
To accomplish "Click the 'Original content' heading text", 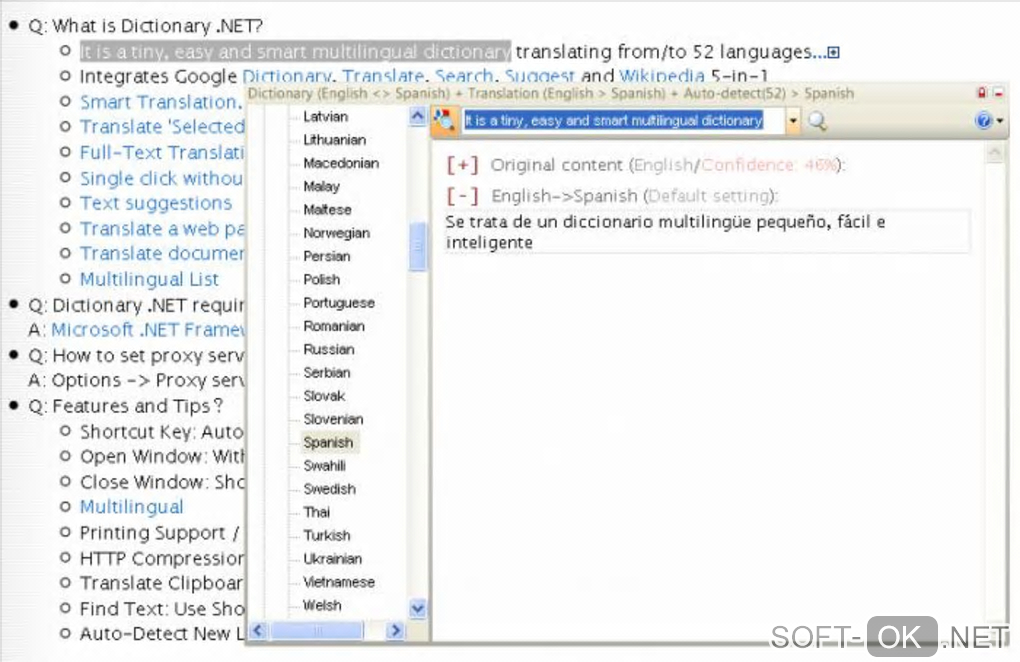I will pyautogui.click(x=557, y=165).
